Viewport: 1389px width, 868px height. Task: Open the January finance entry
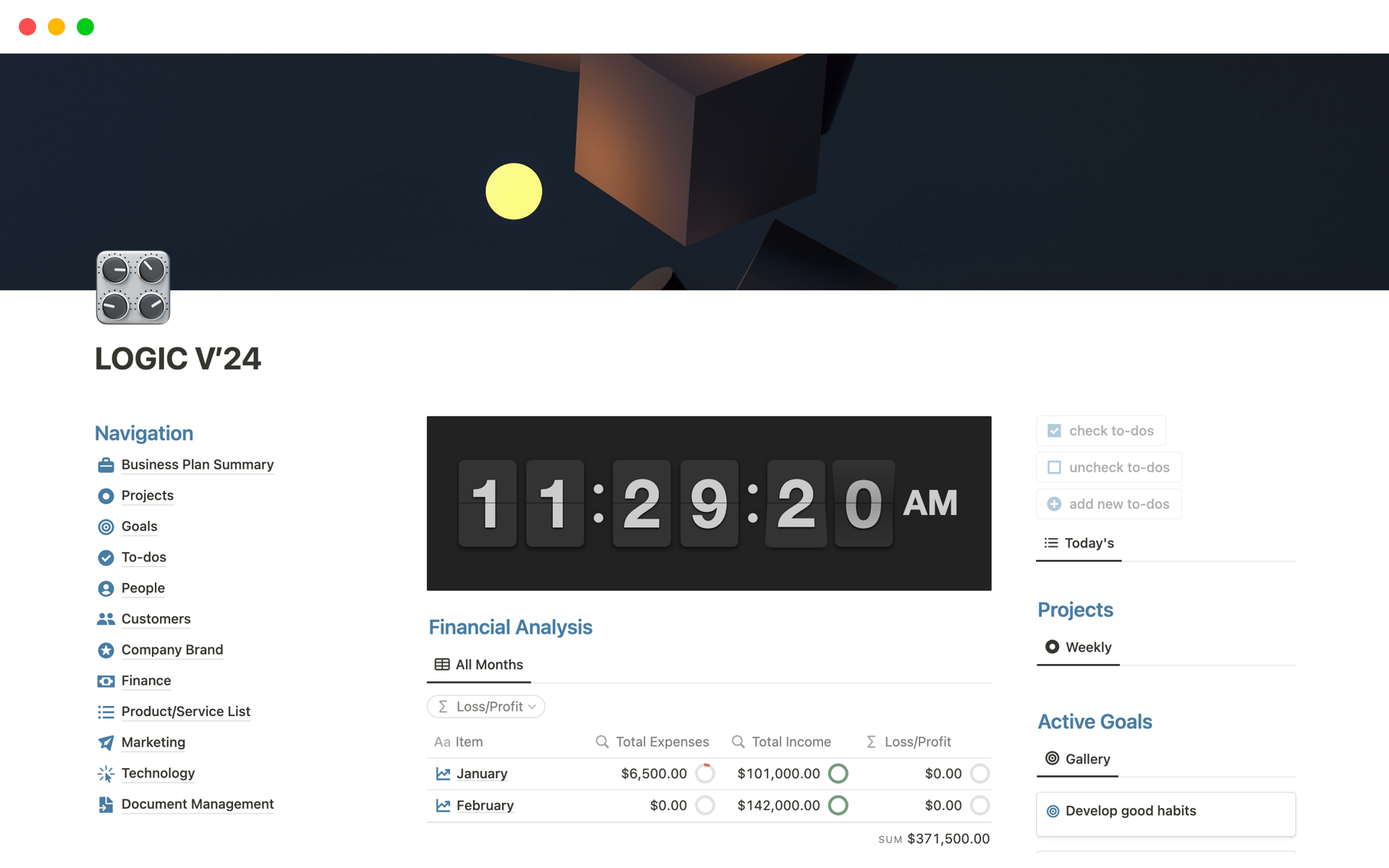[x=482, y=774]
